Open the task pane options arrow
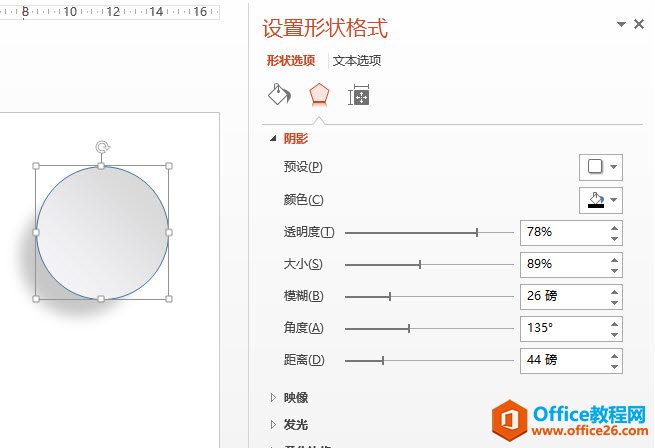655x448 pixels. [621, 24]
